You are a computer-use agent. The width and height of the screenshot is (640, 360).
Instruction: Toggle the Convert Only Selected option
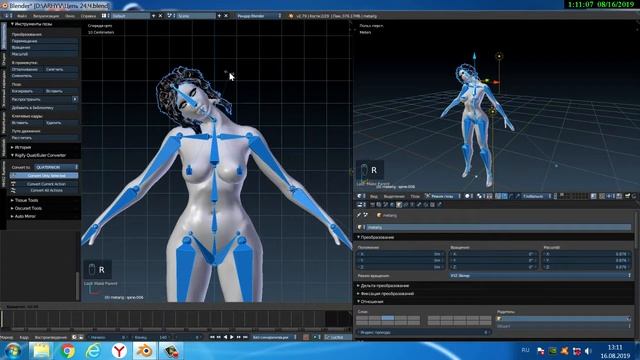[44, 176]
